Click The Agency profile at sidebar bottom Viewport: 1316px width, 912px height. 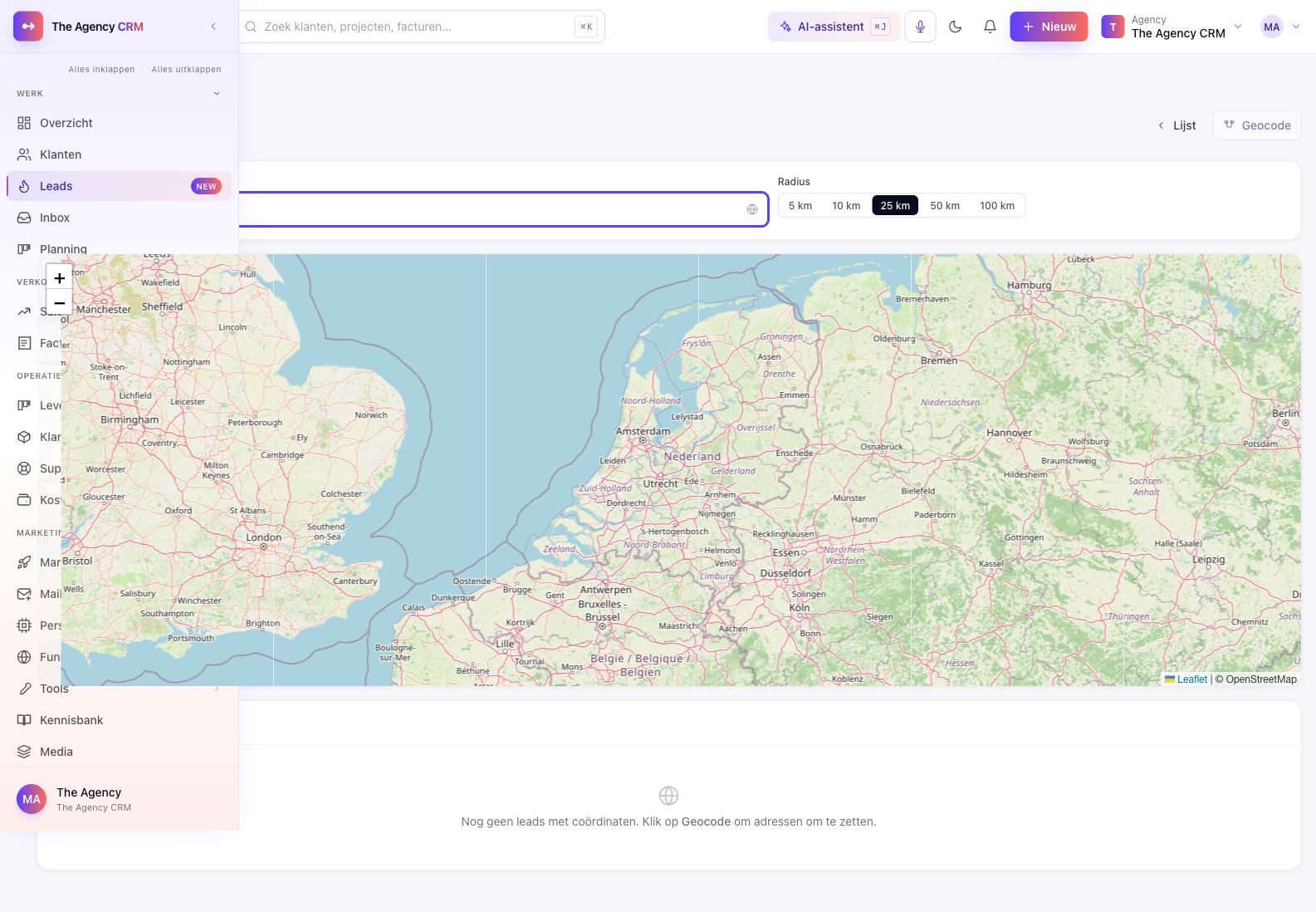(119, 799)
